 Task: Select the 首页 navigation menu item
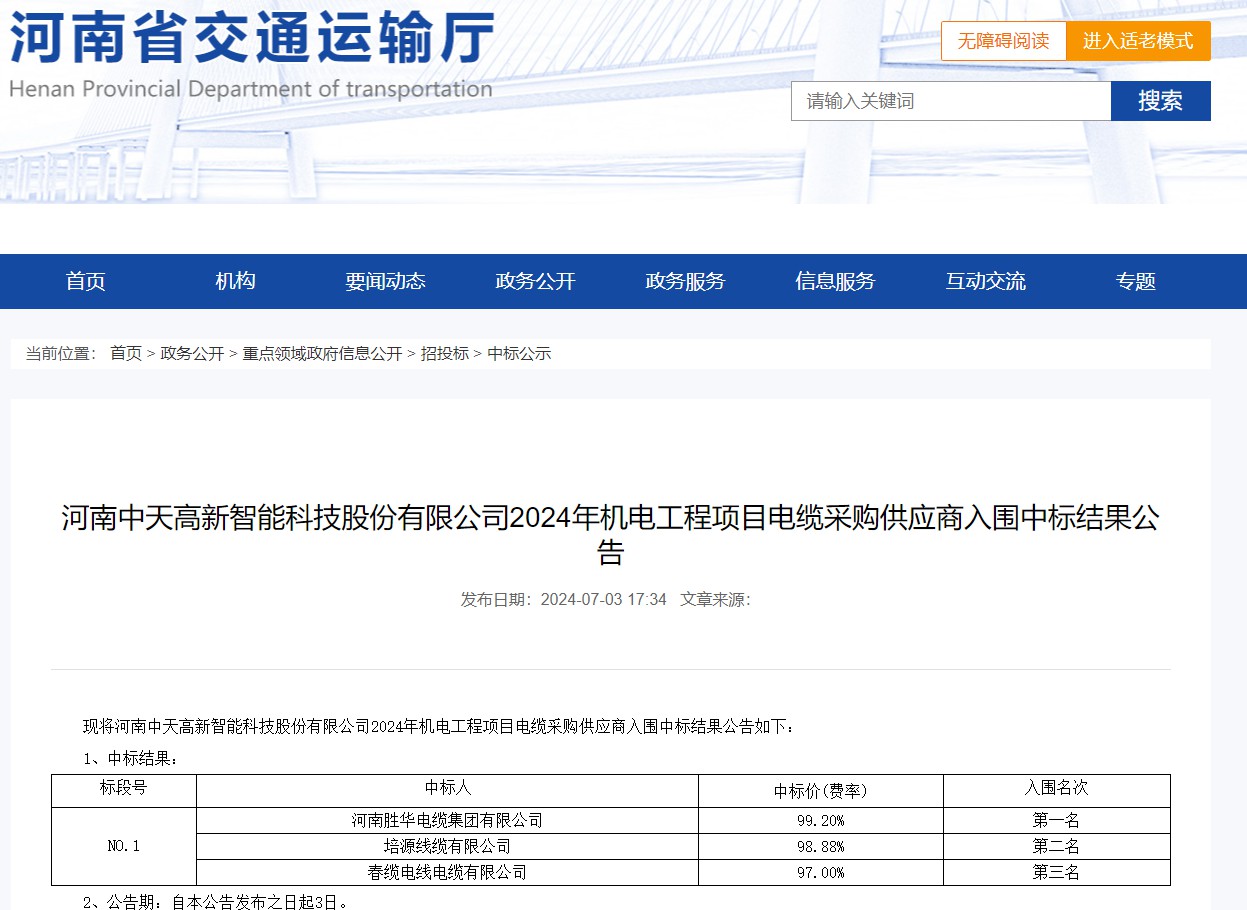(x=85, y=281)
